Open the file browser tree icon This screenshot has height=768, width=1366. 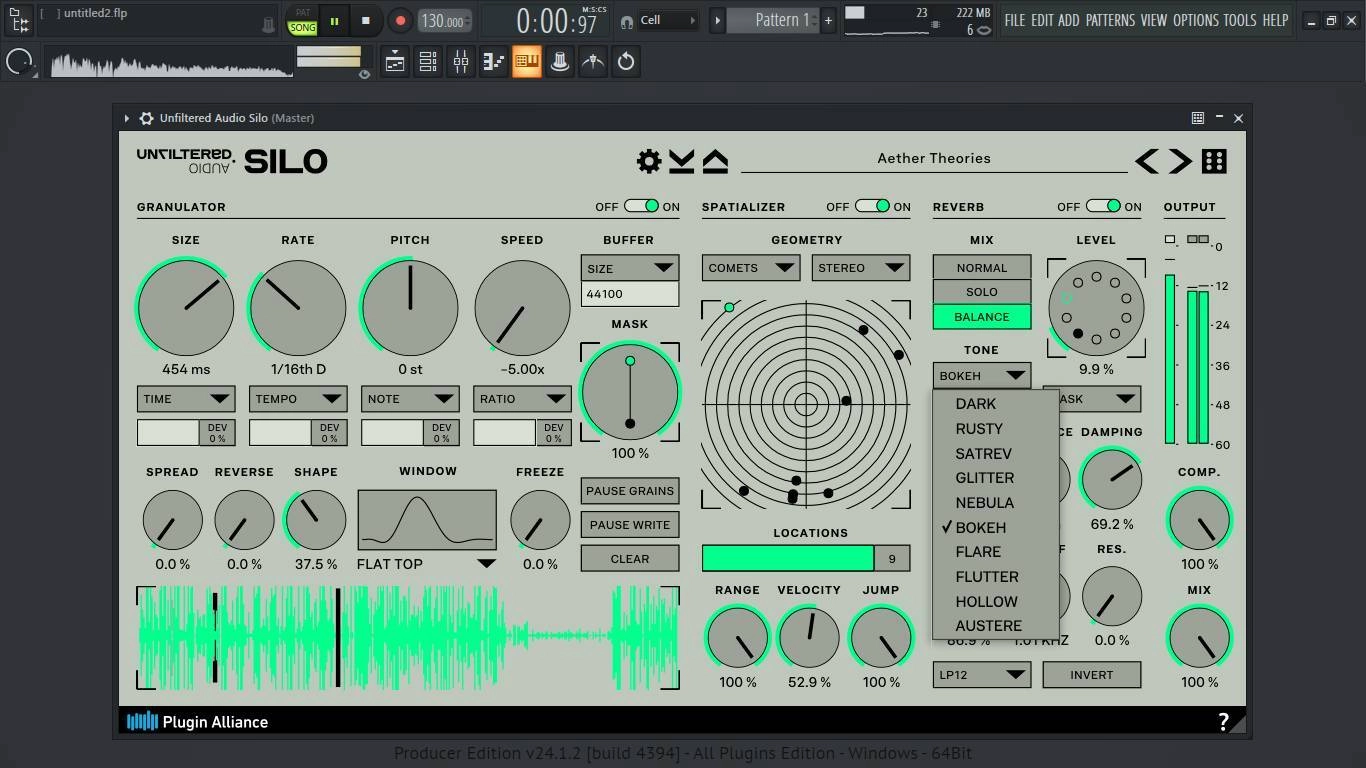19,19
